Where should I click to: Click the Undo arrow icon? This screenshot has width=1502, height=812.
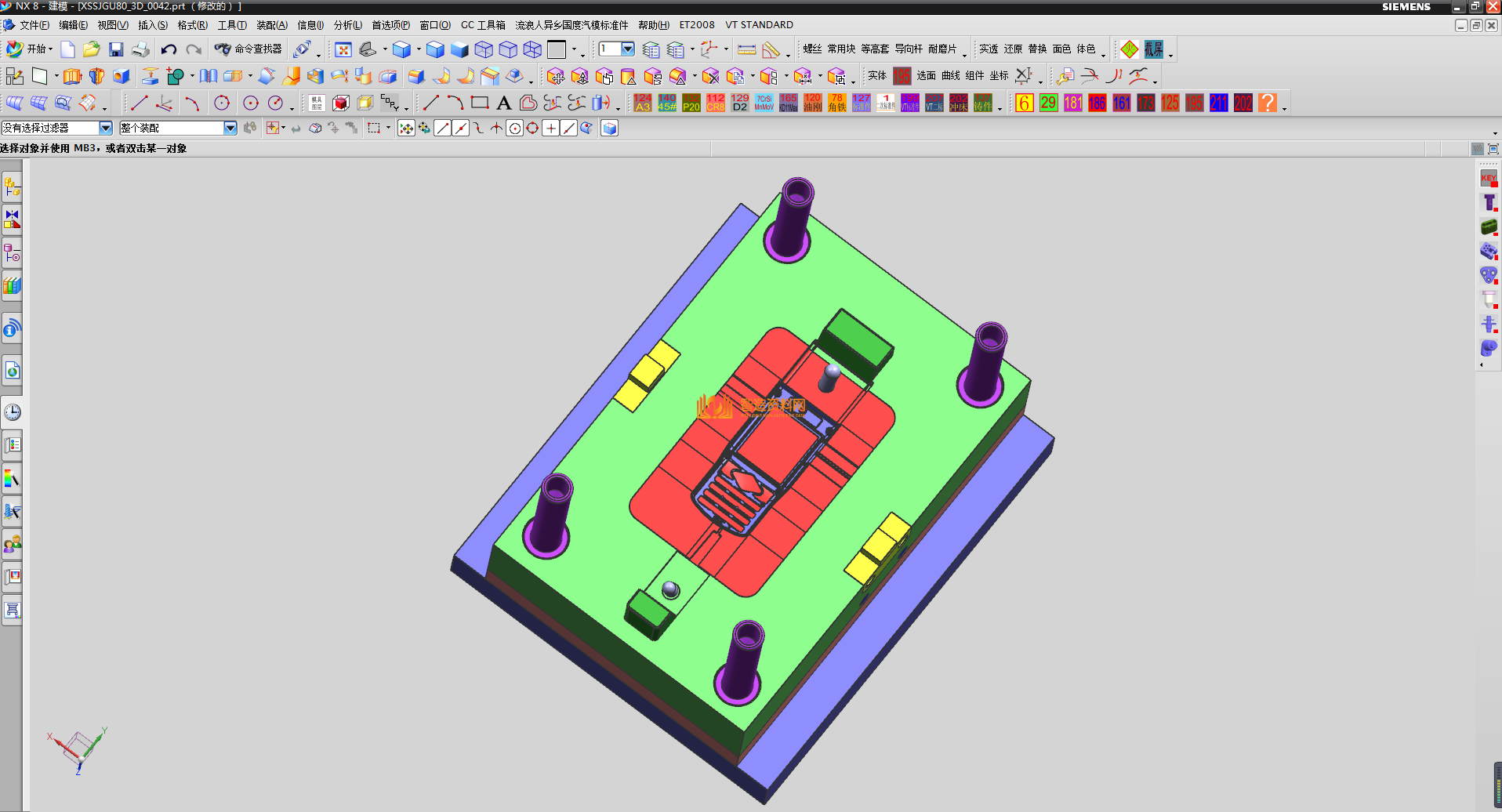pos(169,50)
